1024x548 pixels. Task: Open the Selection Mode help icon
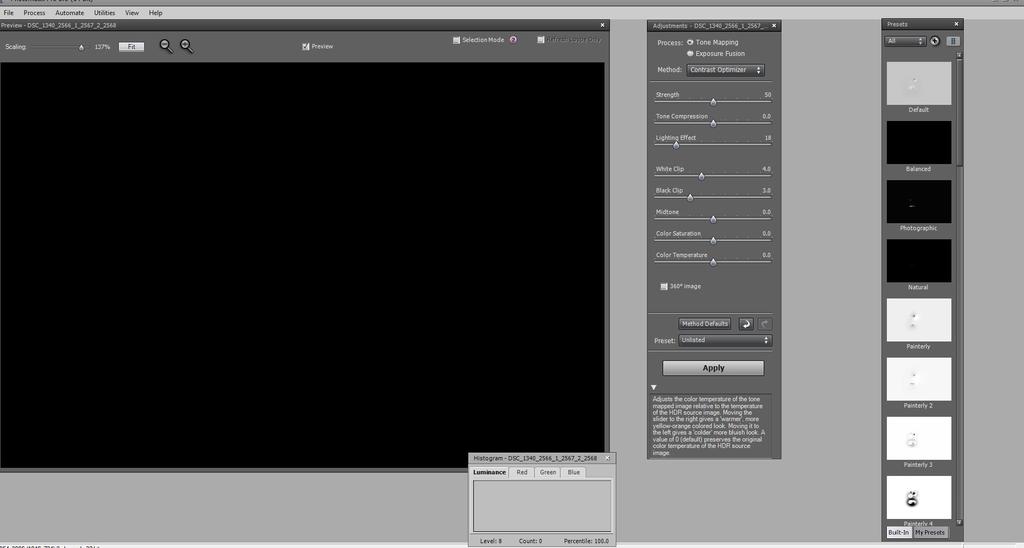[513, 40]
